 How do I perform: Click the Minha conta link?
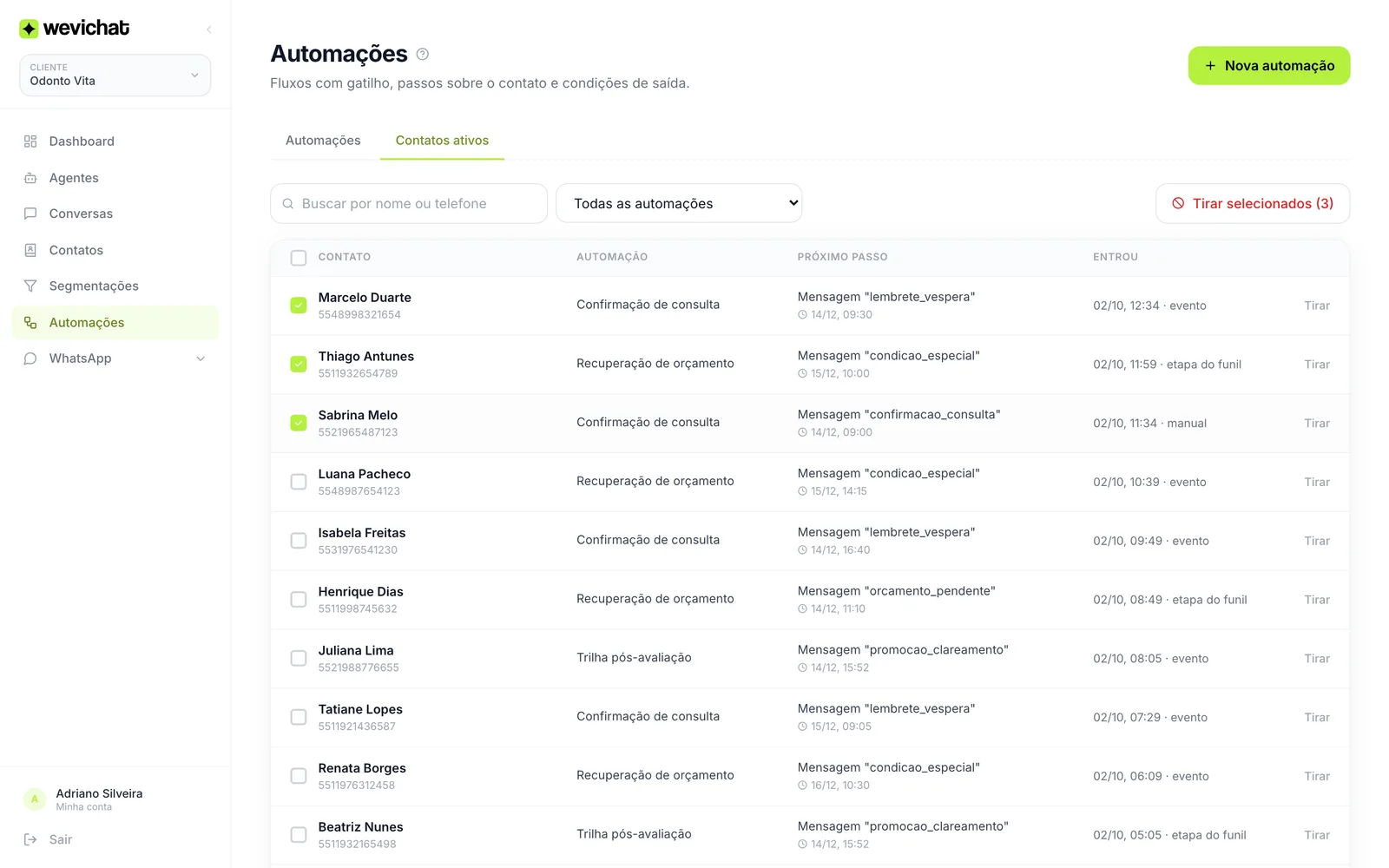[x=84, y=807]
